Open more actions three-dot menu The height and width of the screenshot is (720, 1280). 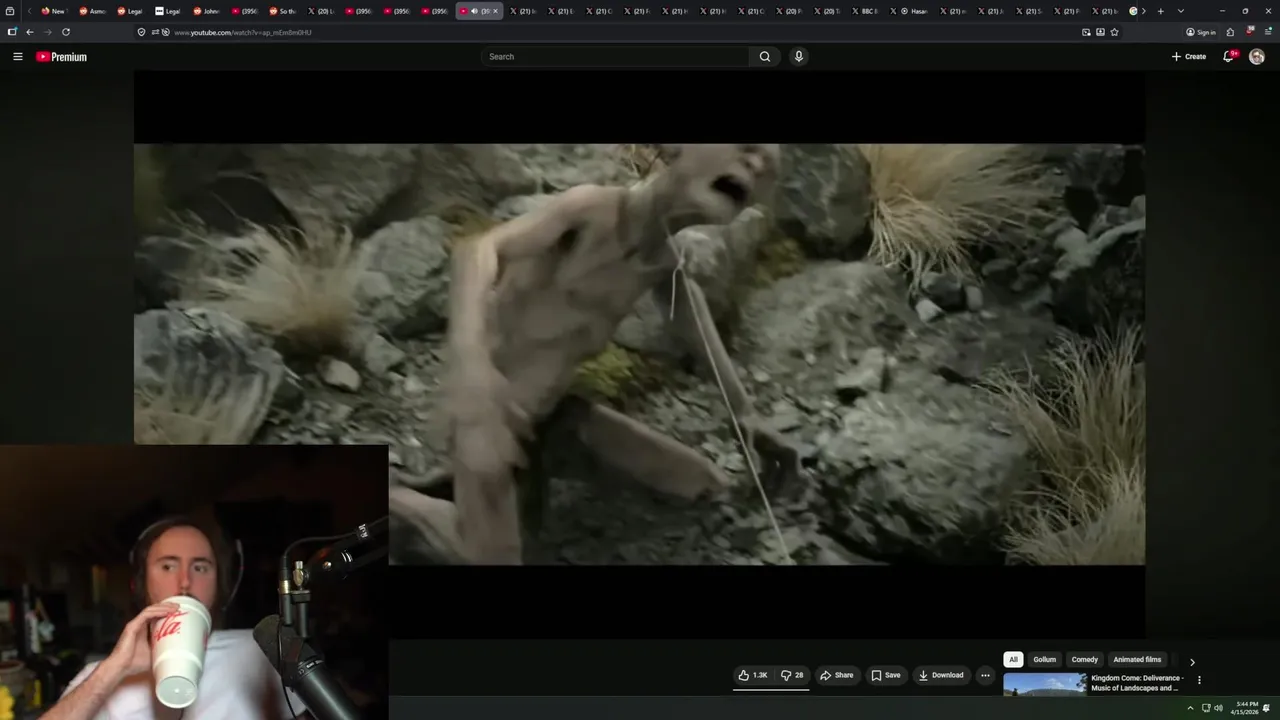coord(985,675)
